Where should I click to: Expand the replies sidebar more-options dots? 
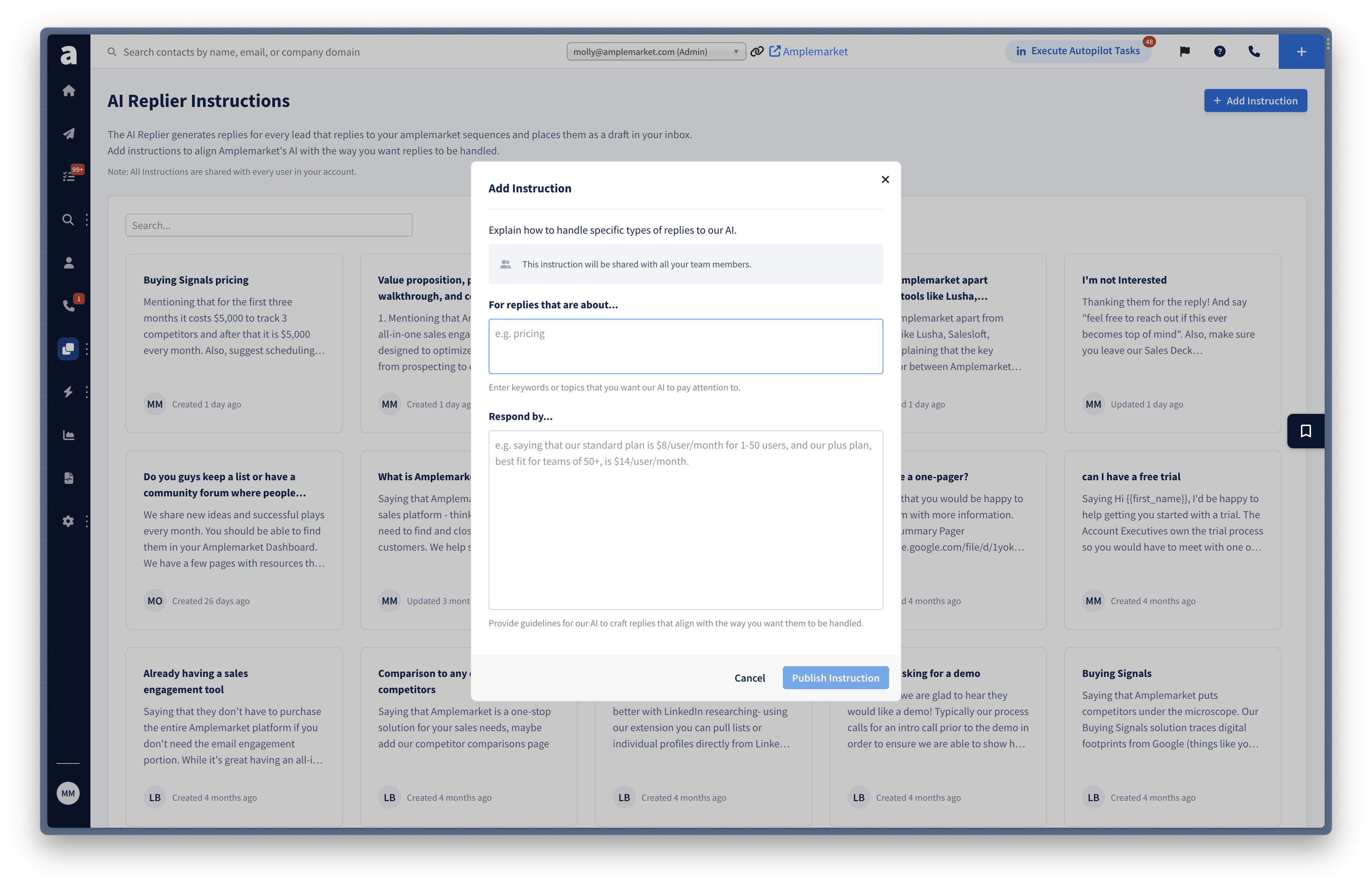point(87,349)
